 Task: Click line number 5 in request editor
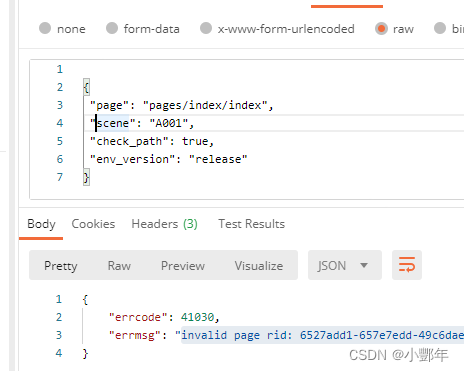pyautogui.click(x=60, y=141)
